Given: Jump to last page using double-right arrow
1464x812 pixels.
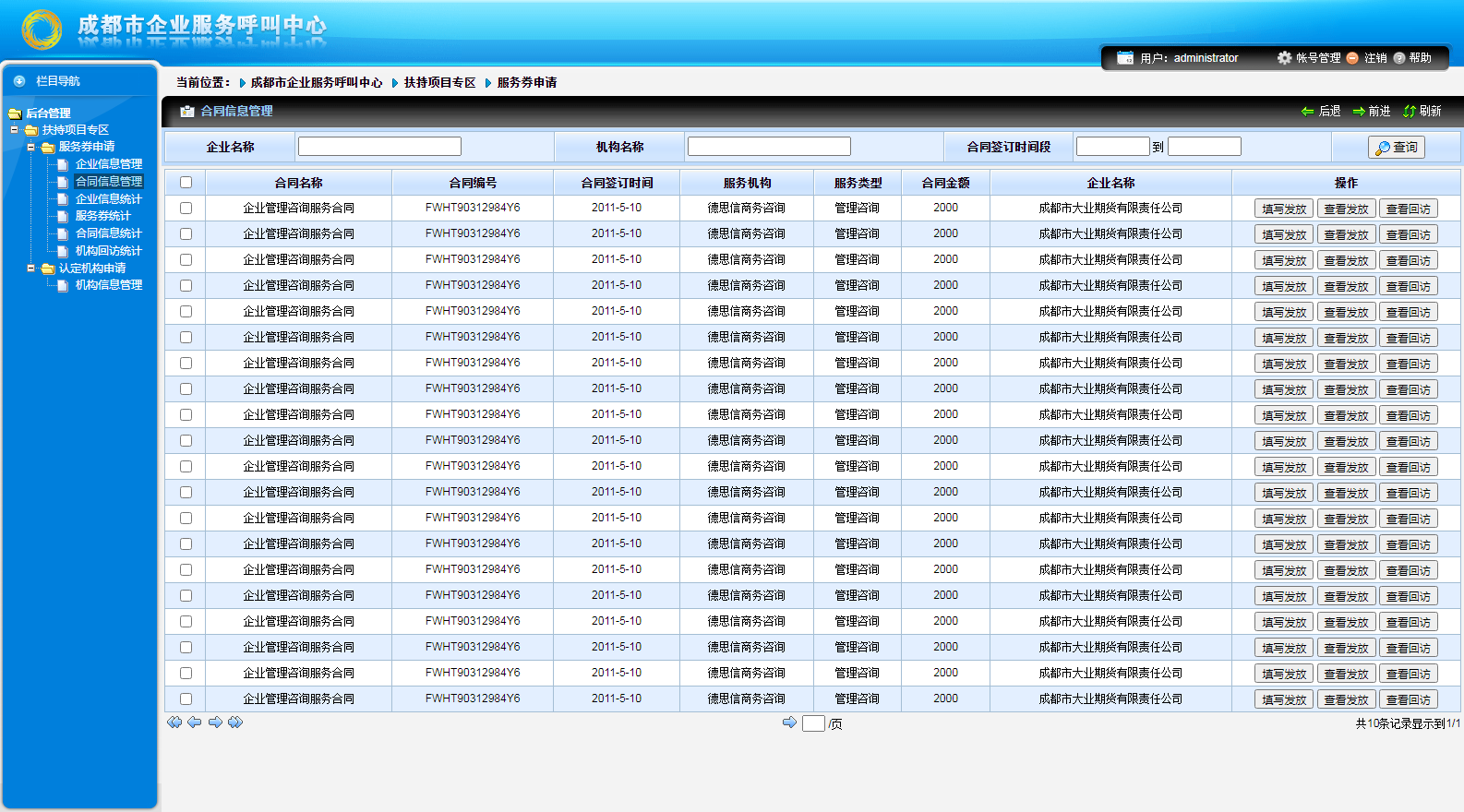Looking at the screenshot, I should (235, 722).
